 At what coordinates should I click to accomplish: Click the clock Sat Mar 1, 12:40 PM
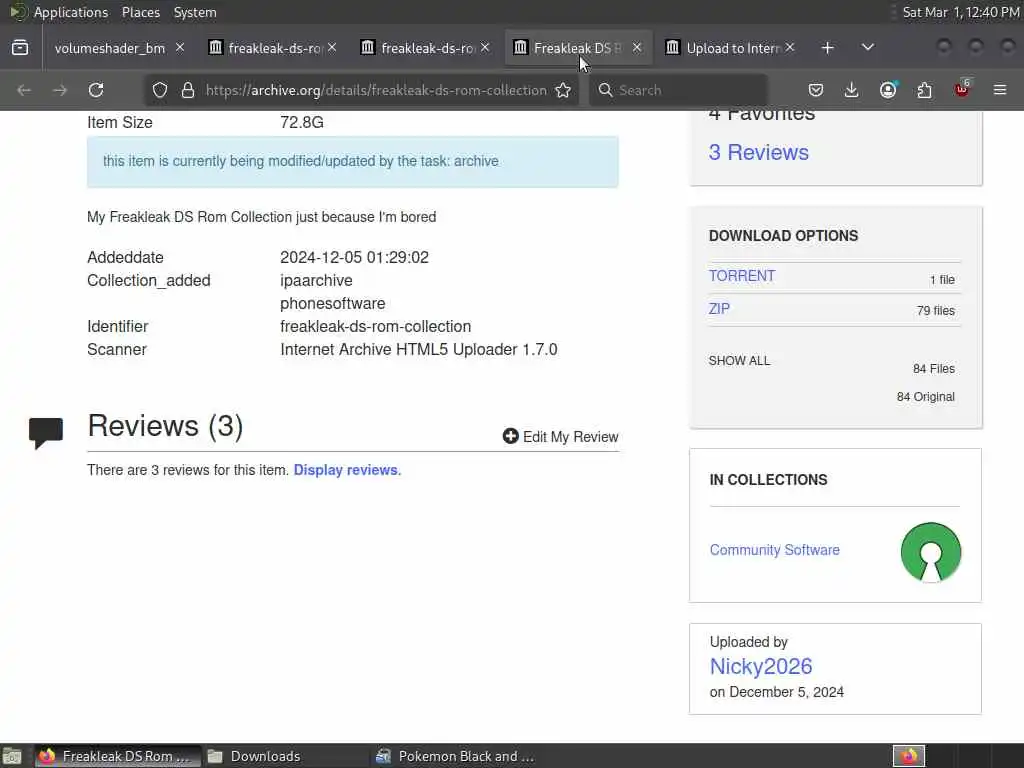pos(961,12)
